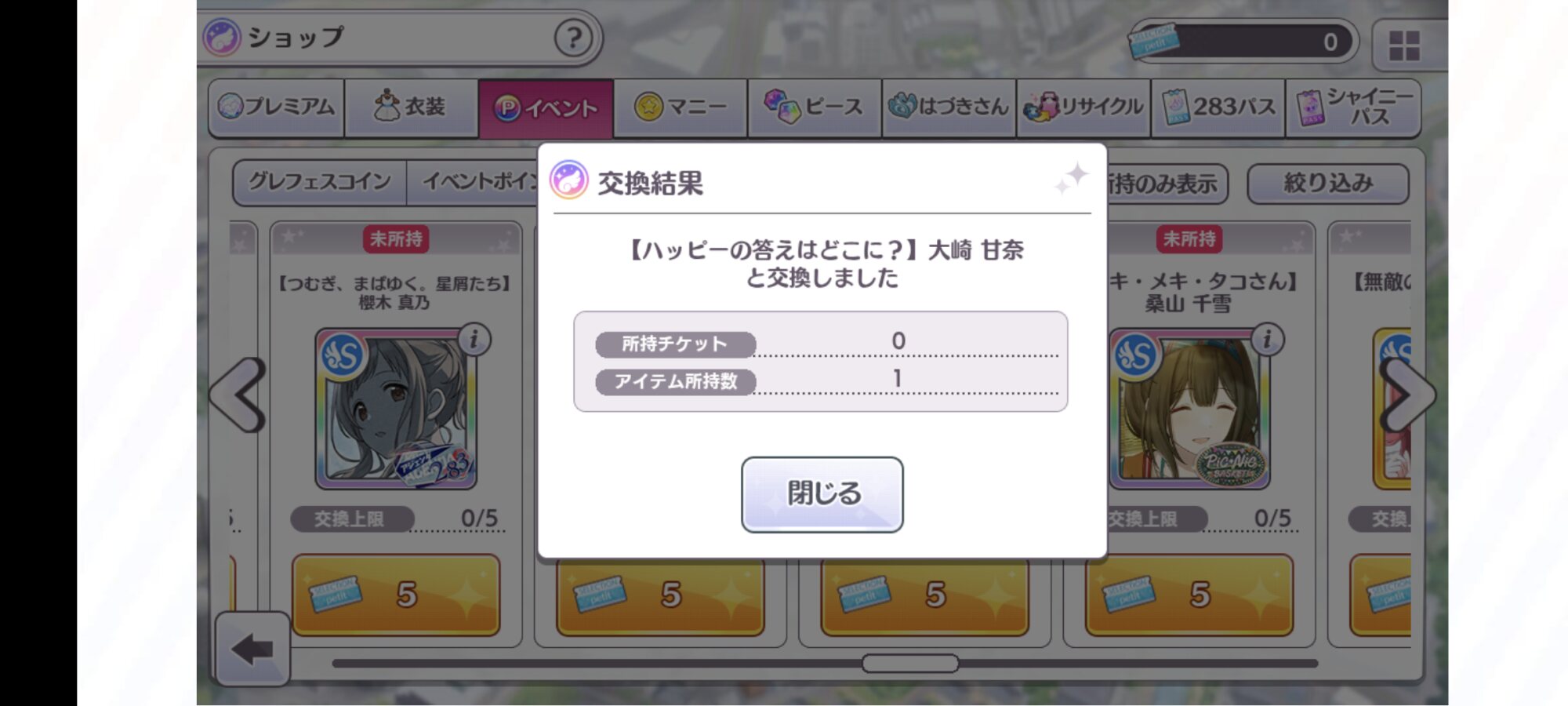Go to the previous page with the left chevron
This screenshot has width=1568, height=706.
click(x=238, y=395)
